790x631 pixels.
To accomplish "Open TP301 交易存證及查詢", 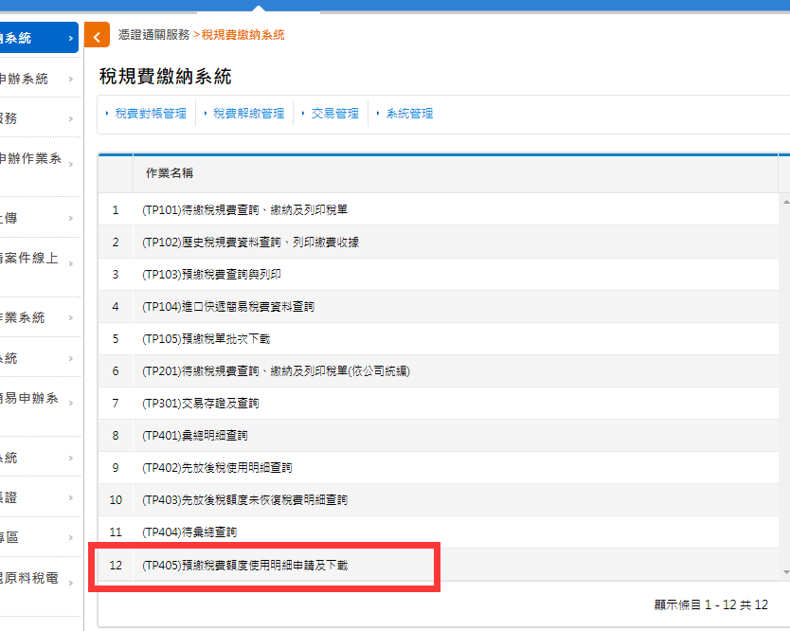I will (200, 403).
